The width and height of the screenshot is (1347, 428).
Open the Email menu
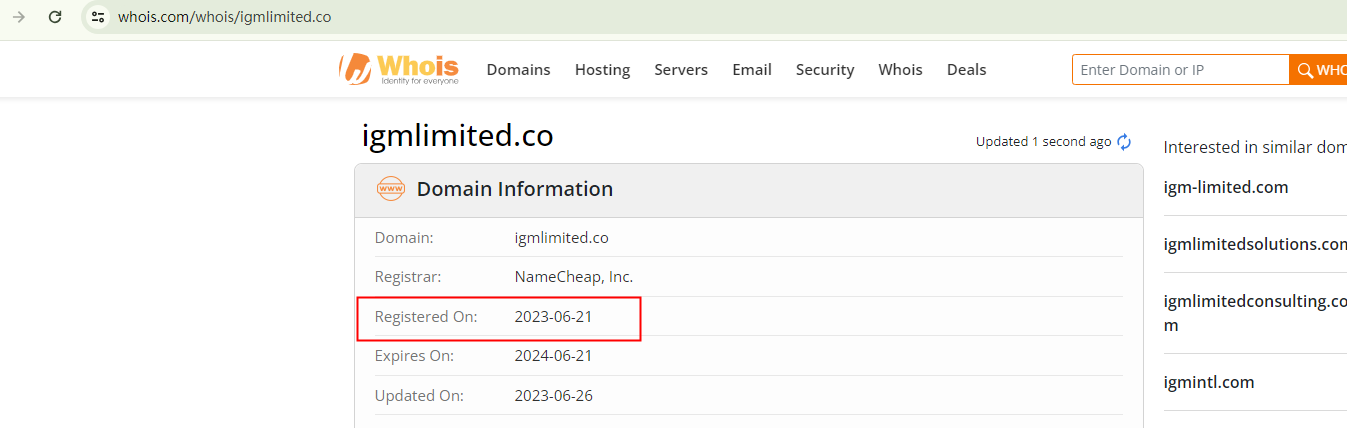751,70
